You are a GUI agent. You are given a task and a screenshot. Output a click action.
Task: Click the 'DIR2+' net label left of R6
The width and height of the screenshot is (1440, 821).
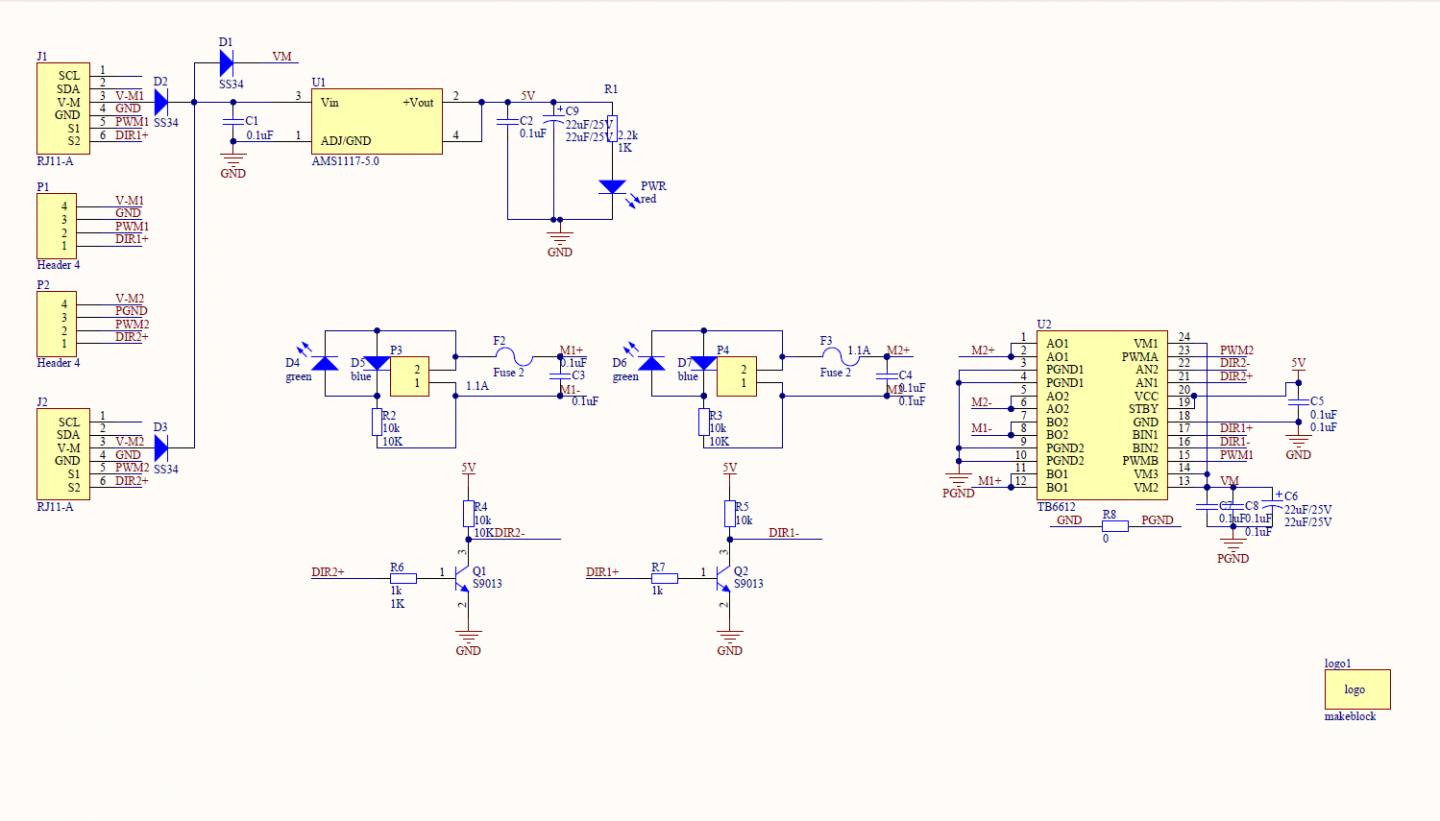328,572
